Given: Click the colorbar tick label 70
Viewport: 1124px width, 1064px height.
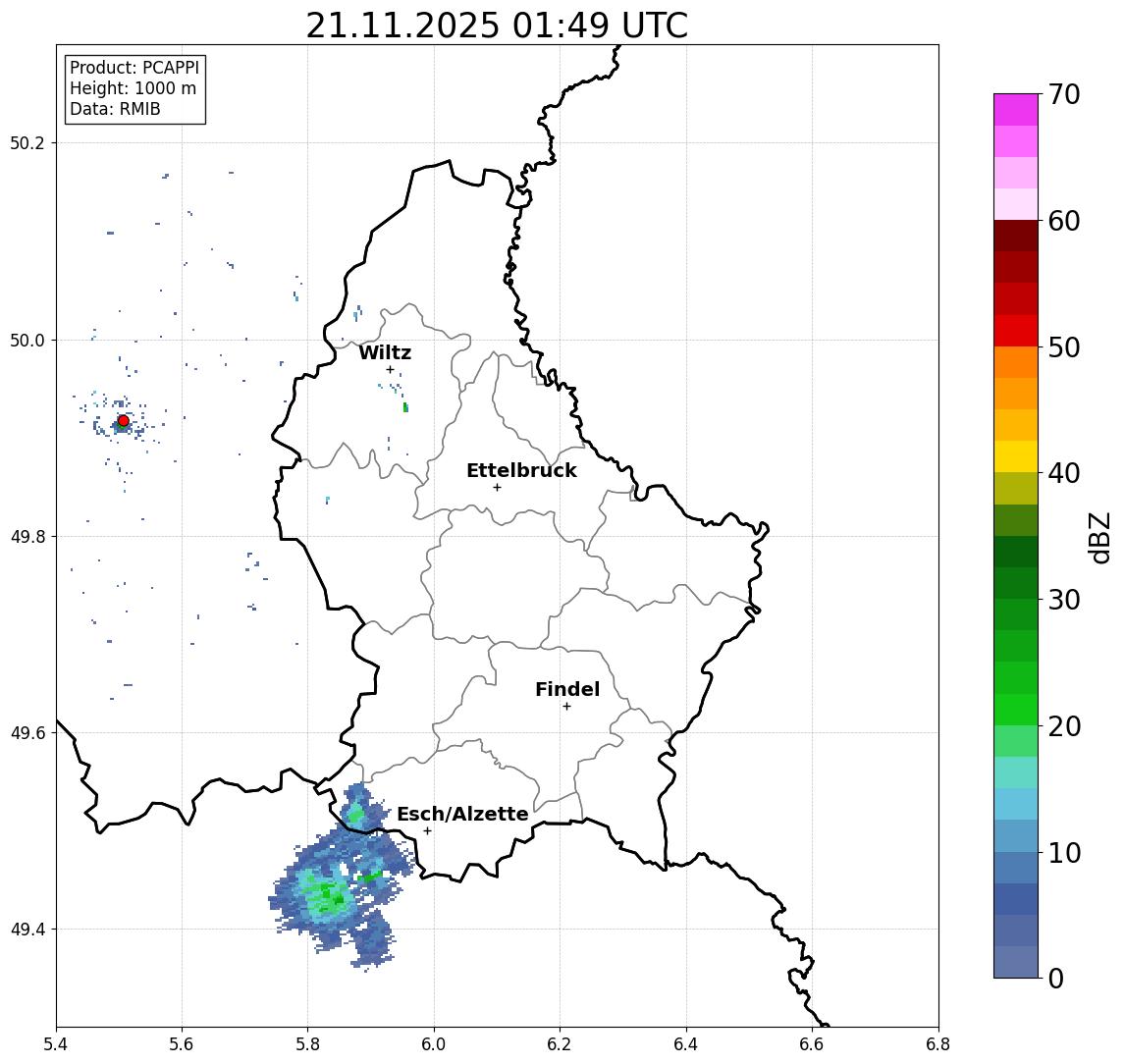Looking at the screenshot, I should click(x=1063, y=94).
